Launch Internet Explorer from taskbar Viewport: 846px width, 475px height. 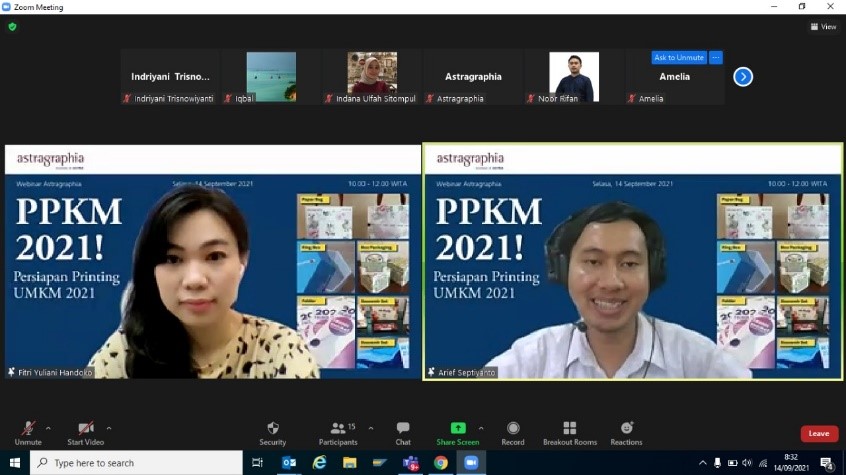click(x=319, y=463)
